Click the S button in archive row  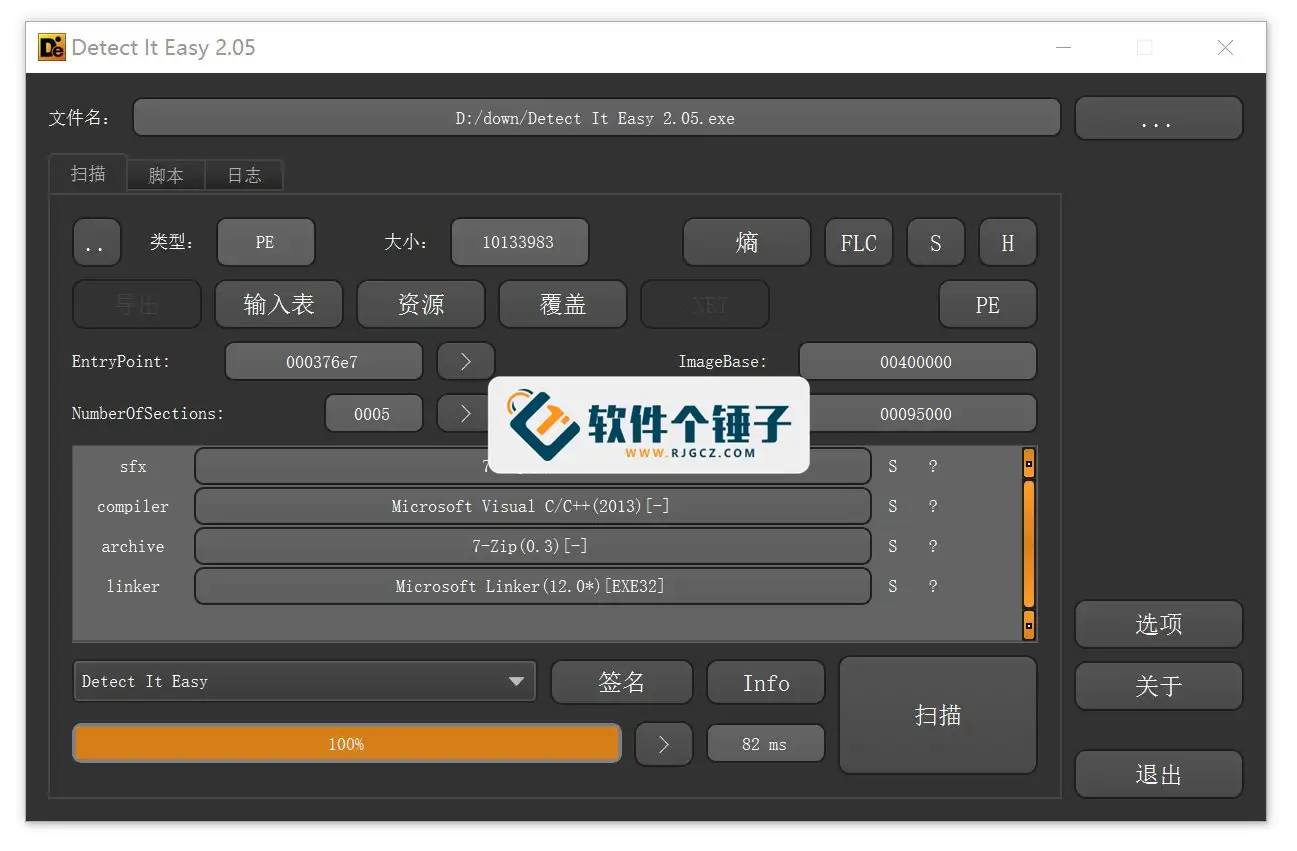click(893, 546)
